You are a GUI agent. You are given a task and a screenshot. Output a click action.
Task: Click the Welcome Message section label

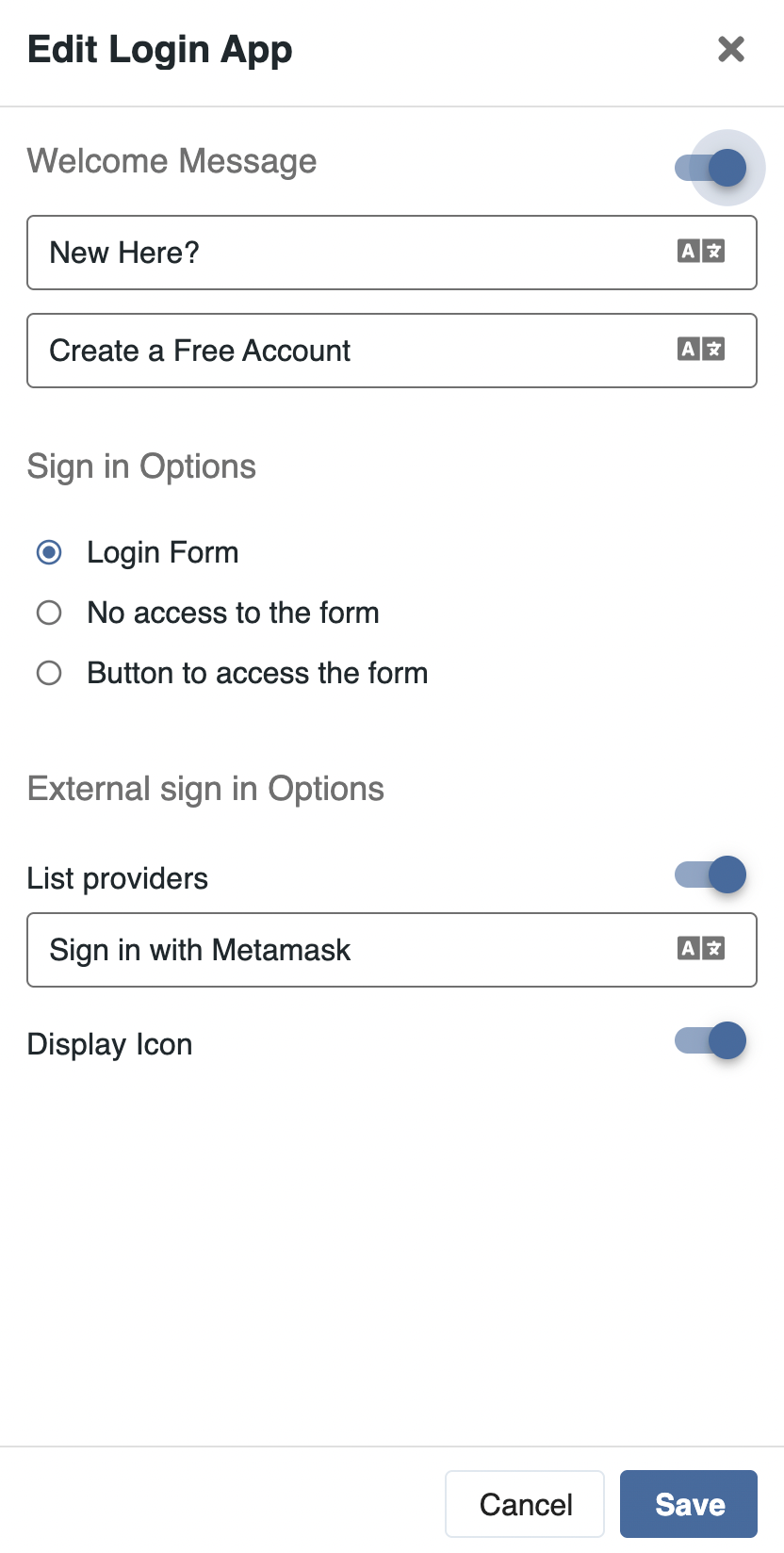click(171, 161)
